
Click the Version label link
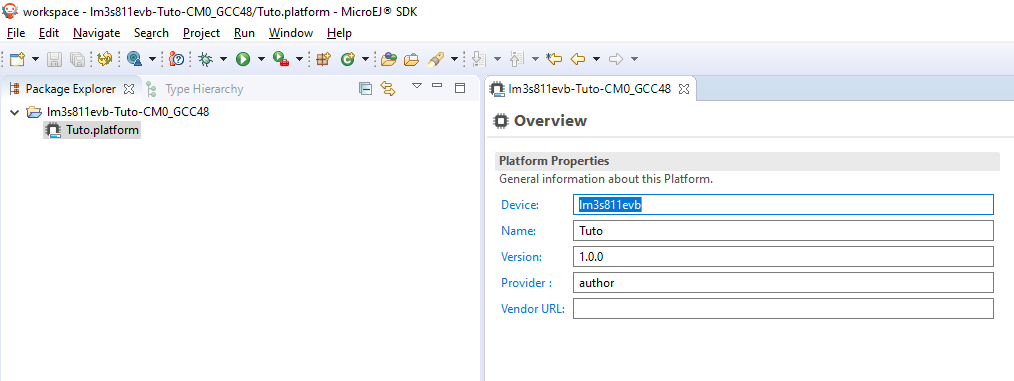click(521, 257)
